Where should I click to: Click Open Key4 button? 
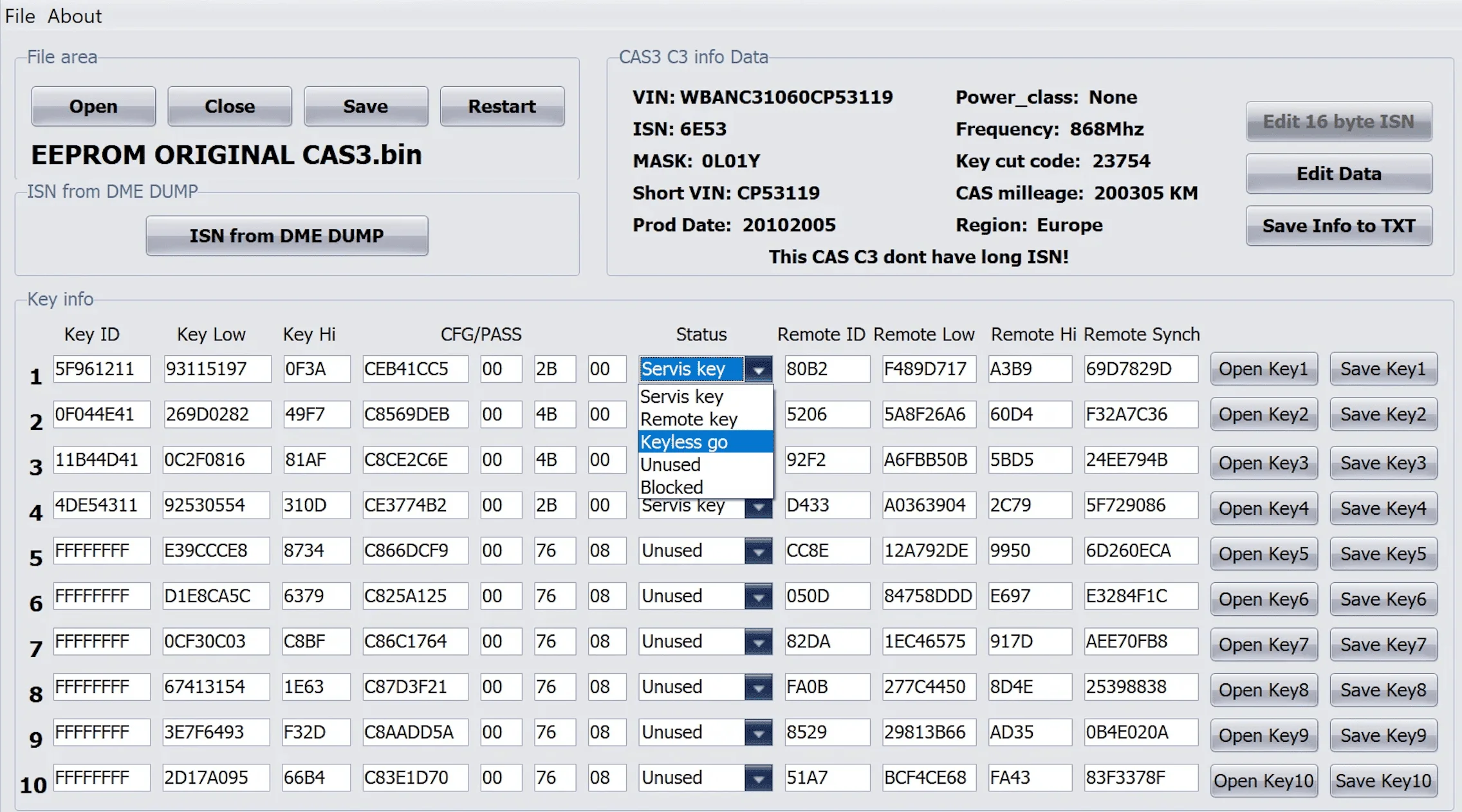(1264, 508)
